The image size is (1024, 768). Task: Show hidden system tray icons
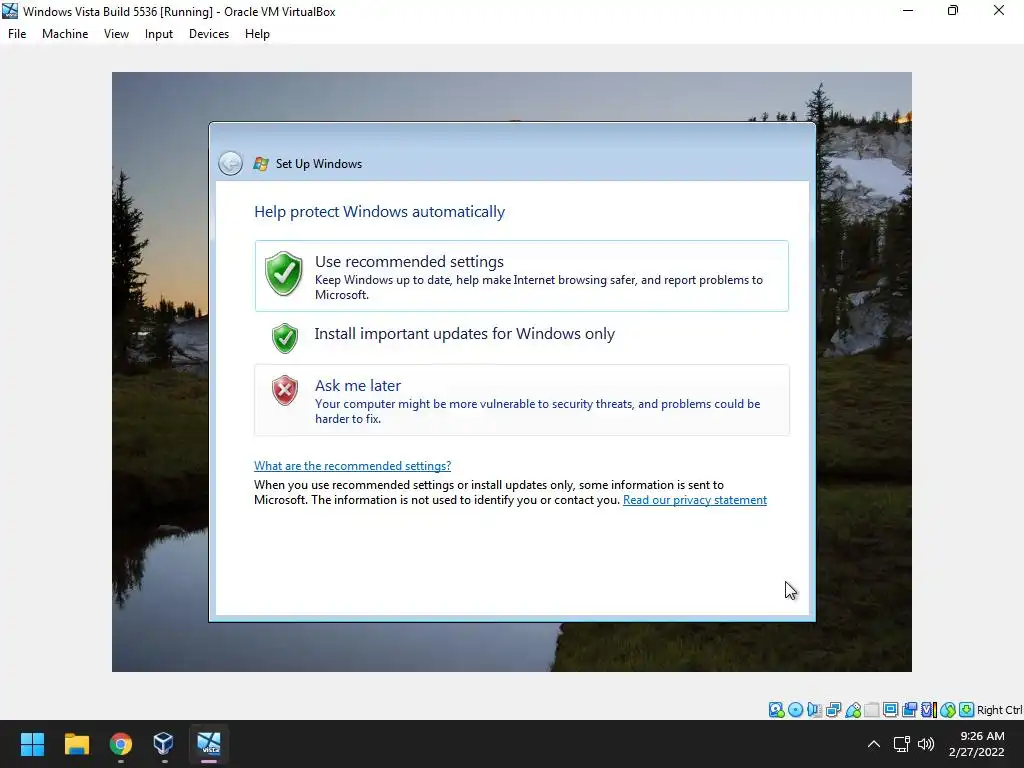point(874,744)
